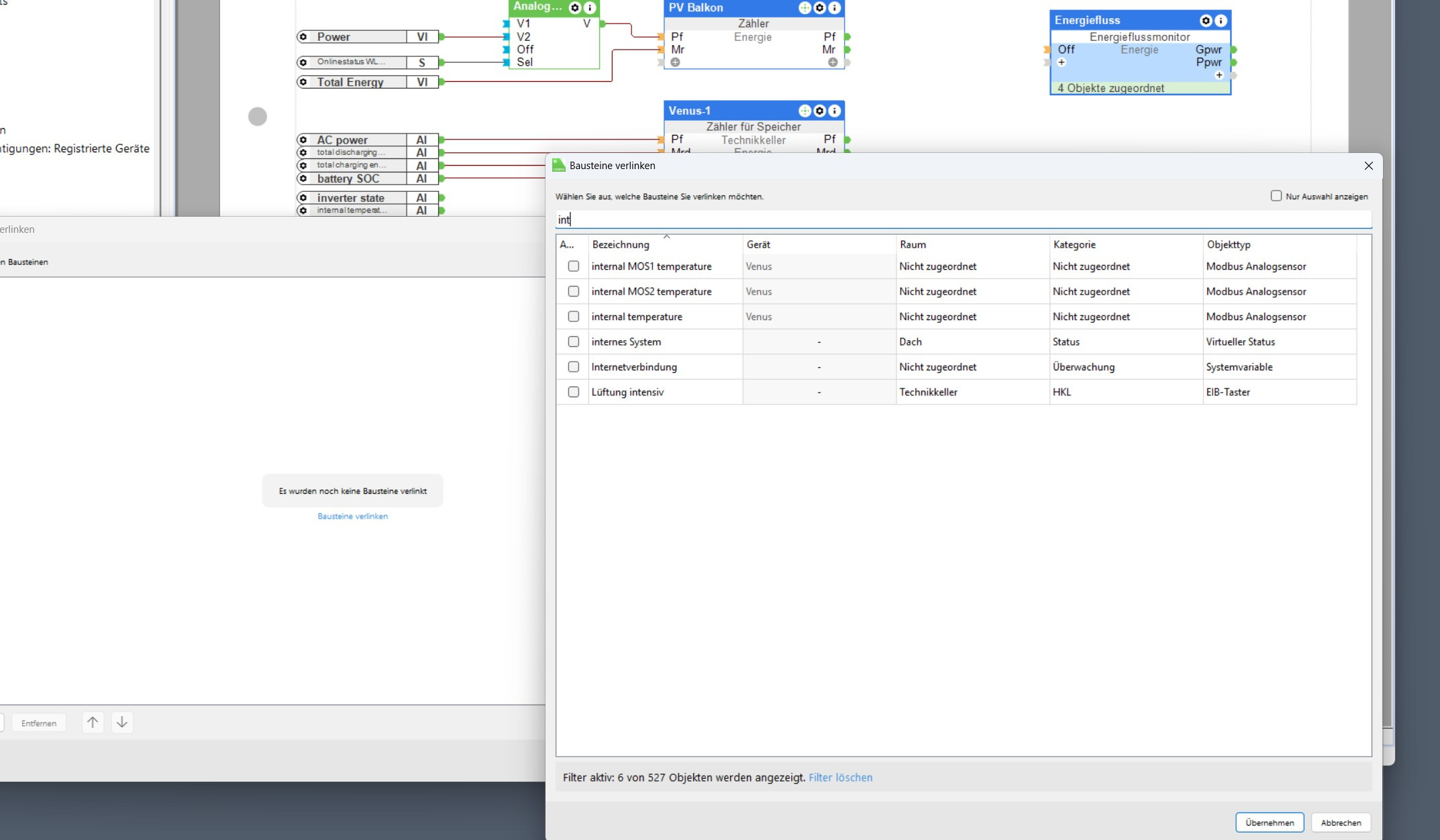Add output plus on Energiefluss block
The width and height of the screenshot is (1440, 840).
[1219, 75]
